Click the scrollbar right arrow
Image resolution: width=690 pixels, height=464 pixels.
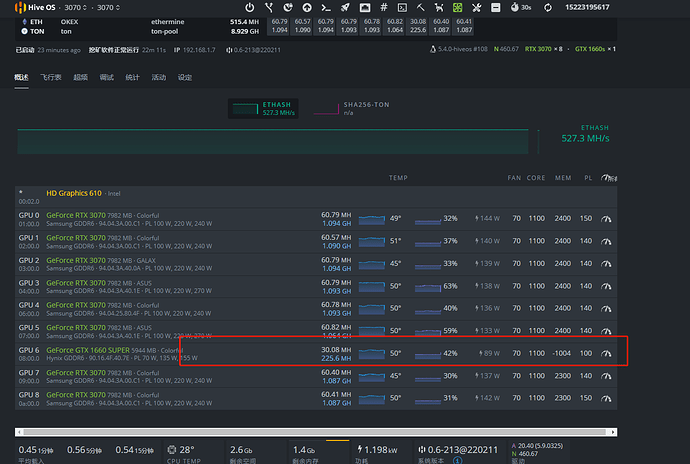pos(613,432)
